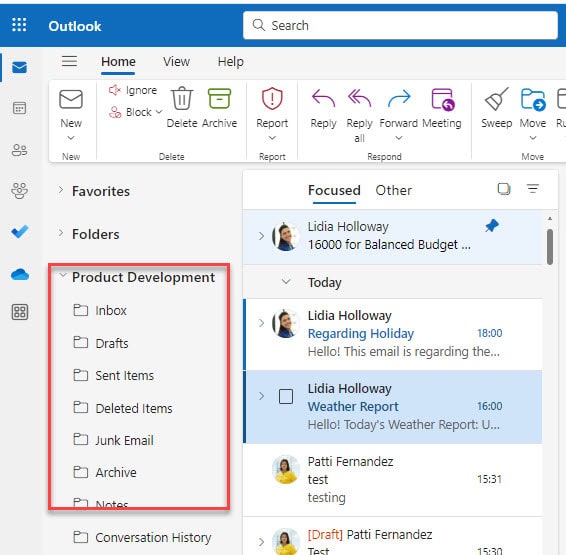566x555 pixels.
Task: Click the message list scrollbar thumb
Action: [550, 247]
